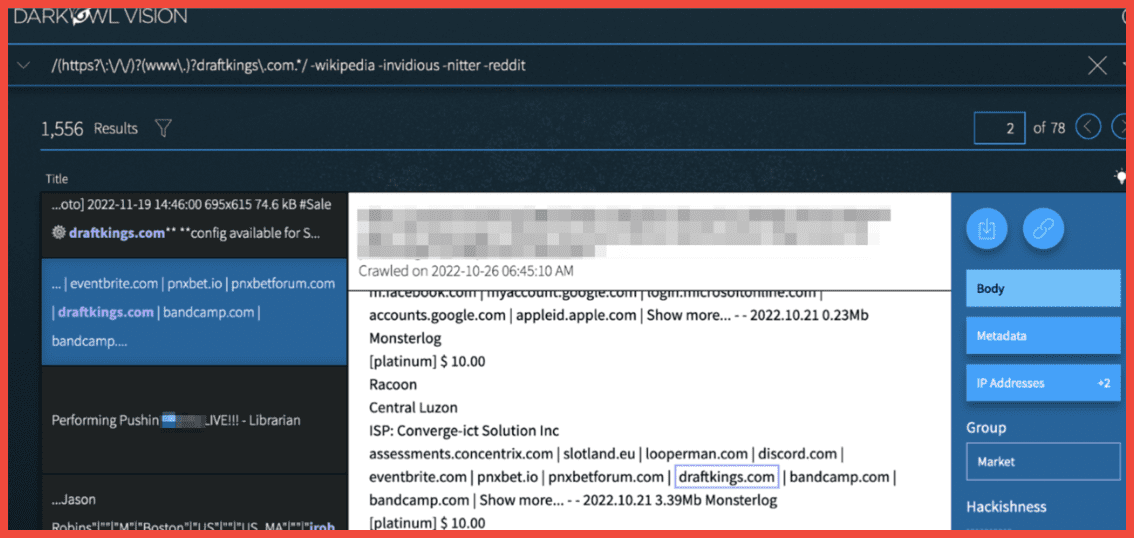Click the 1,556 Results count

[89, 129]
